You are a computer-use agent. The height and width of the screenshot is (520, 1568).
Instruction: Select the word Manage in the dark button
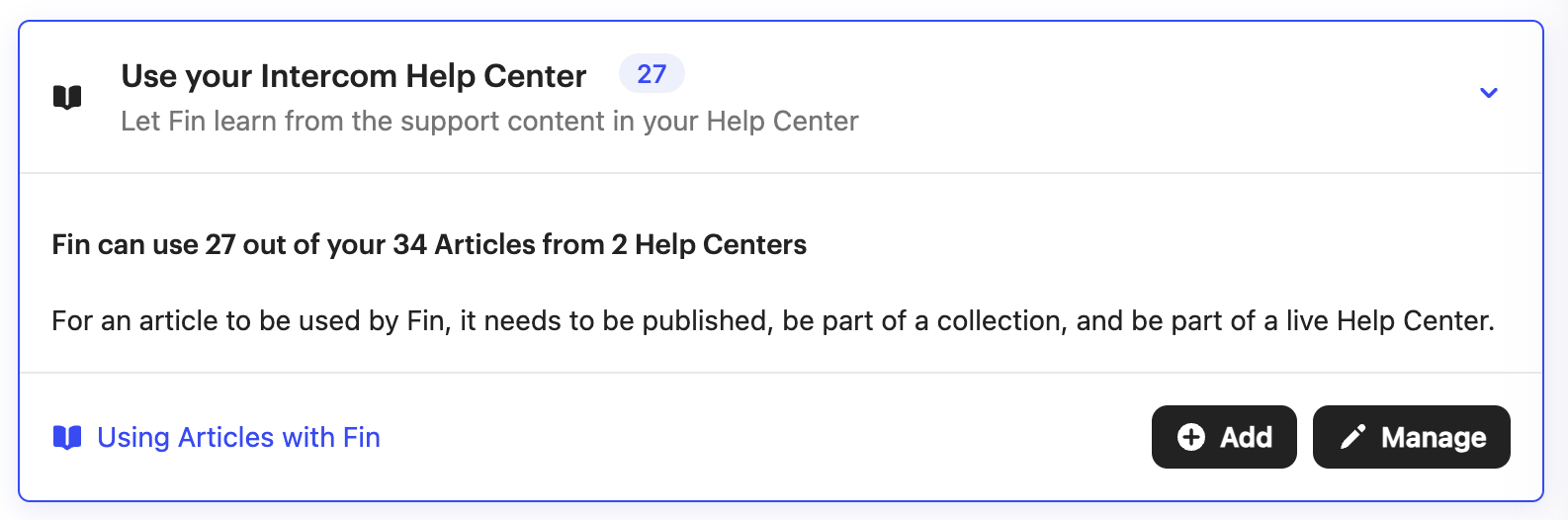[x=1434, y=437]
